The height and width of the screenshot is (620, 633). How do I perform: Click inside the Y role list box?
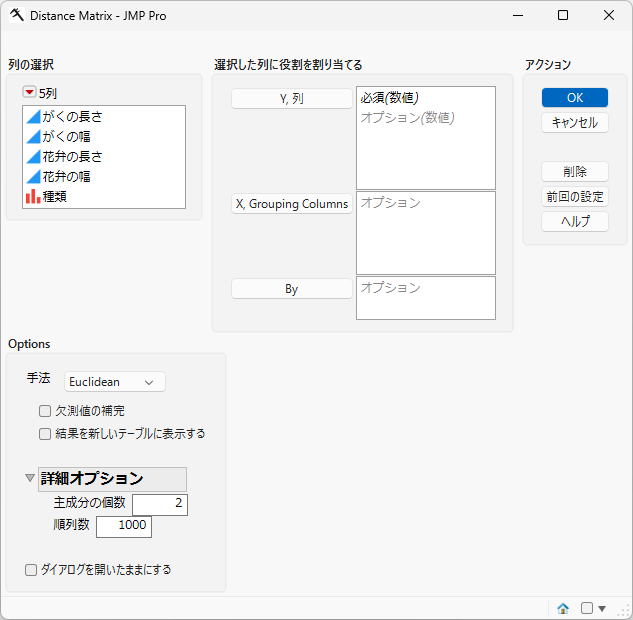426,138
